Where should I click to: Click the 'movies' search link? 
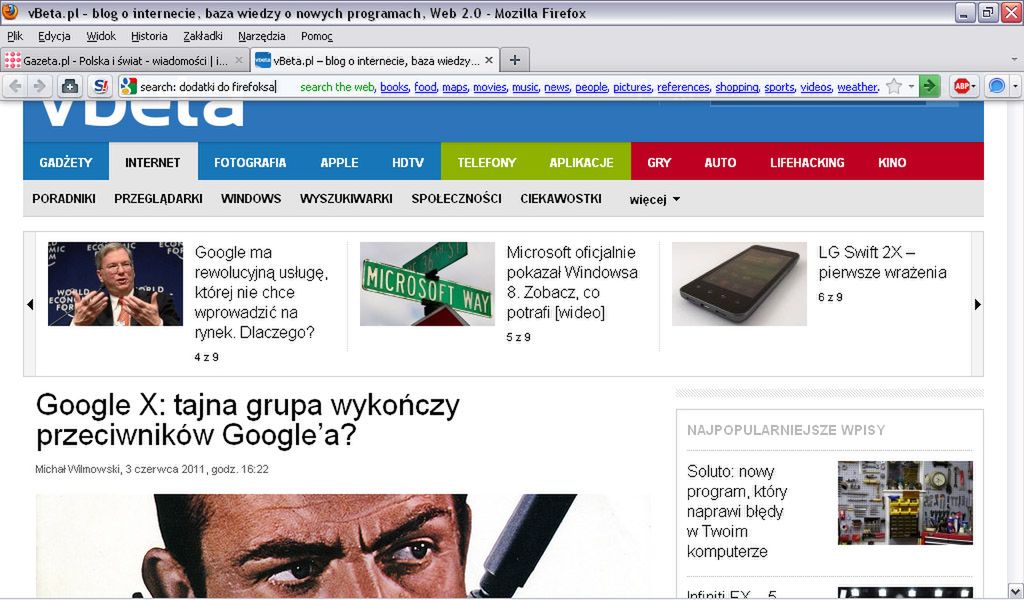tap(490, 87)
